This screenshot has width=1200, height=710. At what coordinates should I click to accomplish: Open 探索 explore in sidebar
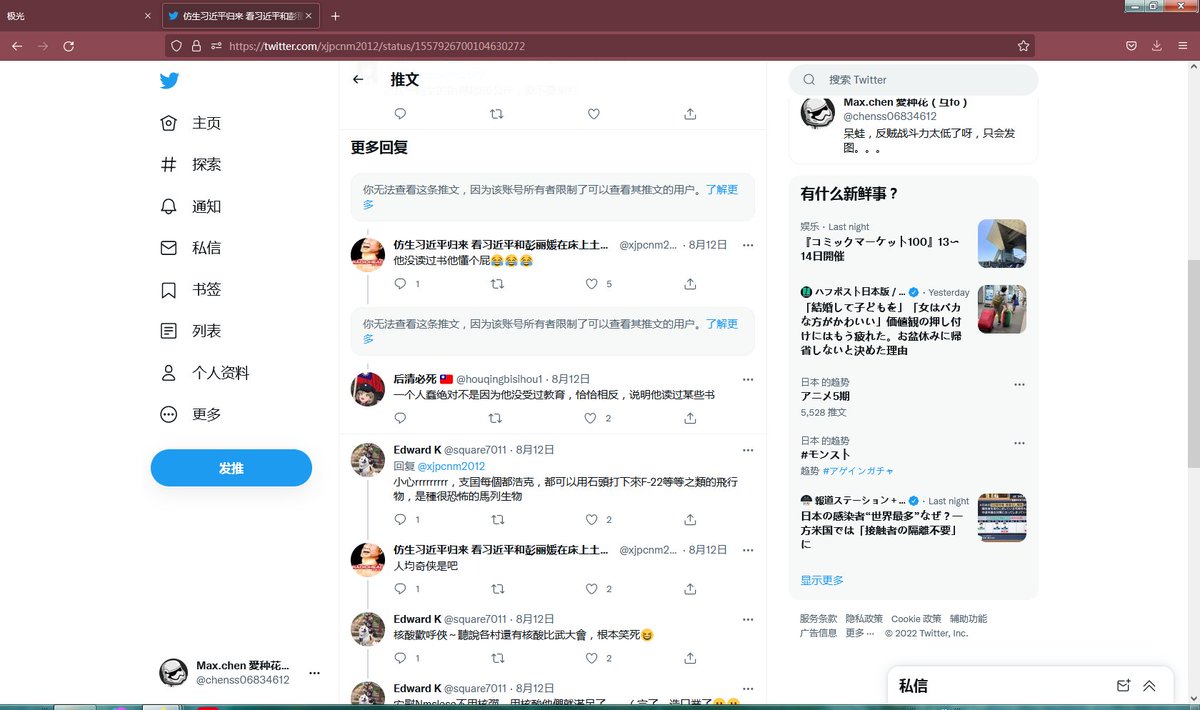click(191, 165)
